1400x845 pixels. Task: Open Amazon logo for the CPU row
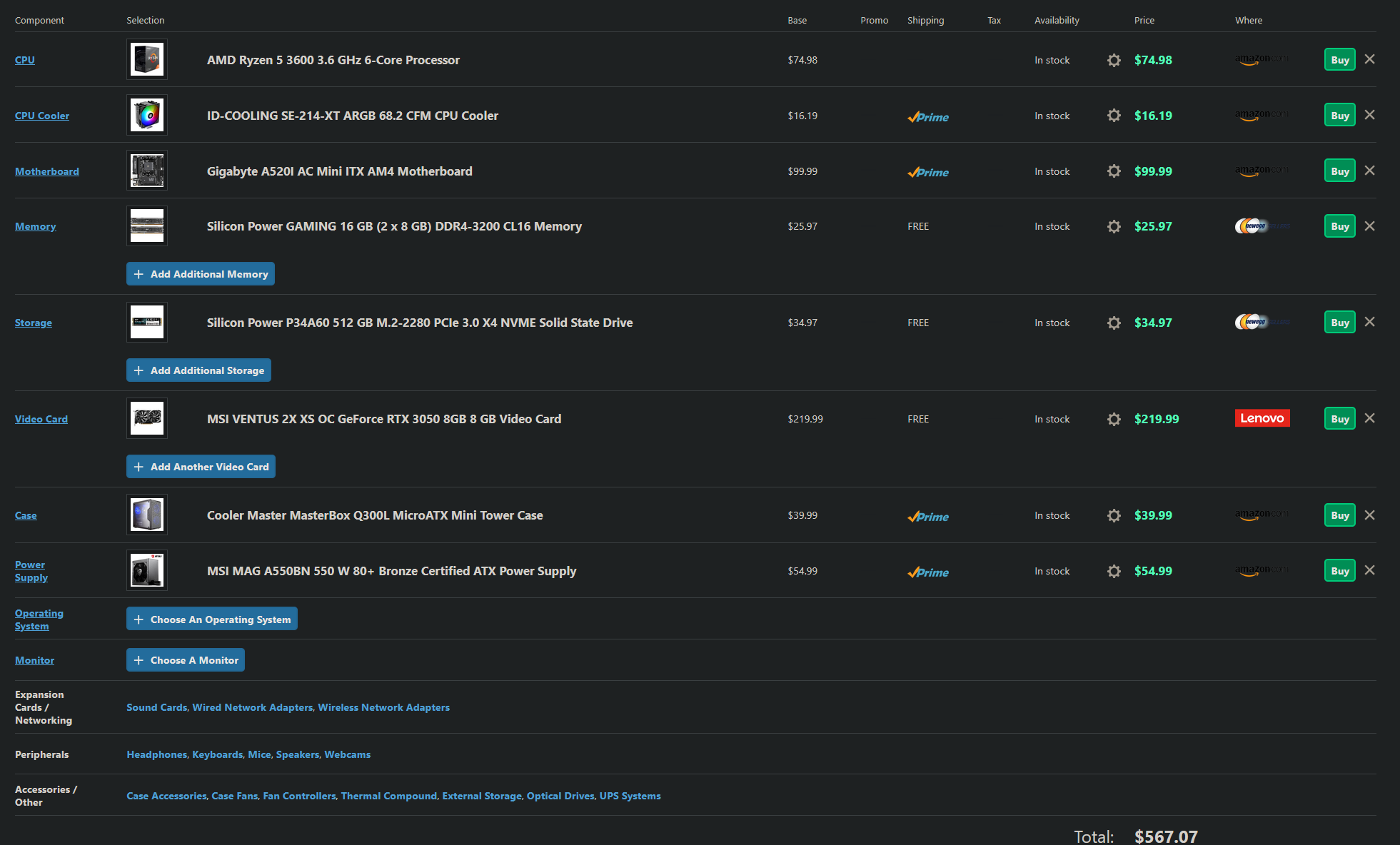point(1262,60)
